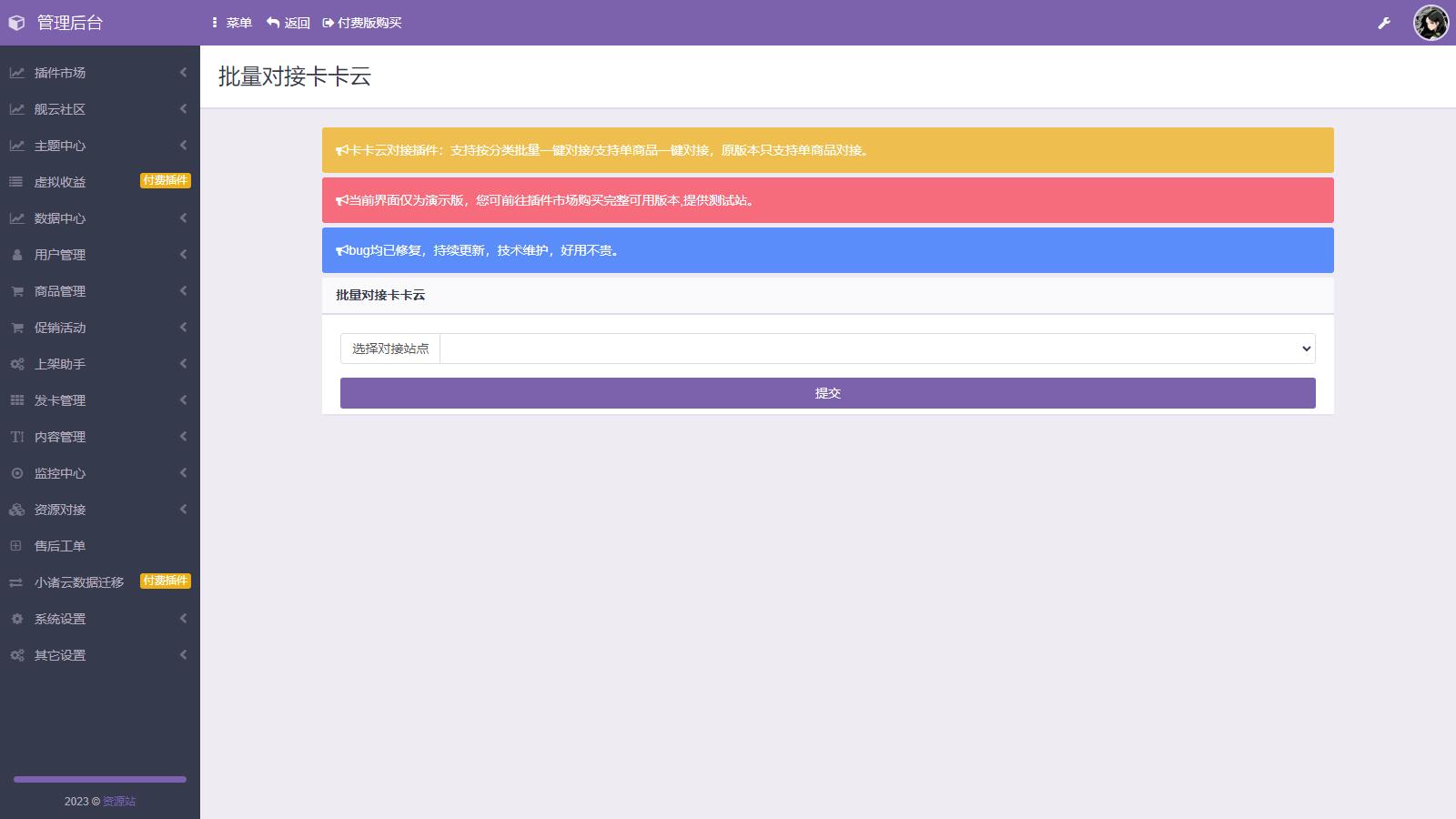Viewport: 1456px width, 819px height.
Task: Toggle the 菜单 sidebar button
Action: point(231,23)
